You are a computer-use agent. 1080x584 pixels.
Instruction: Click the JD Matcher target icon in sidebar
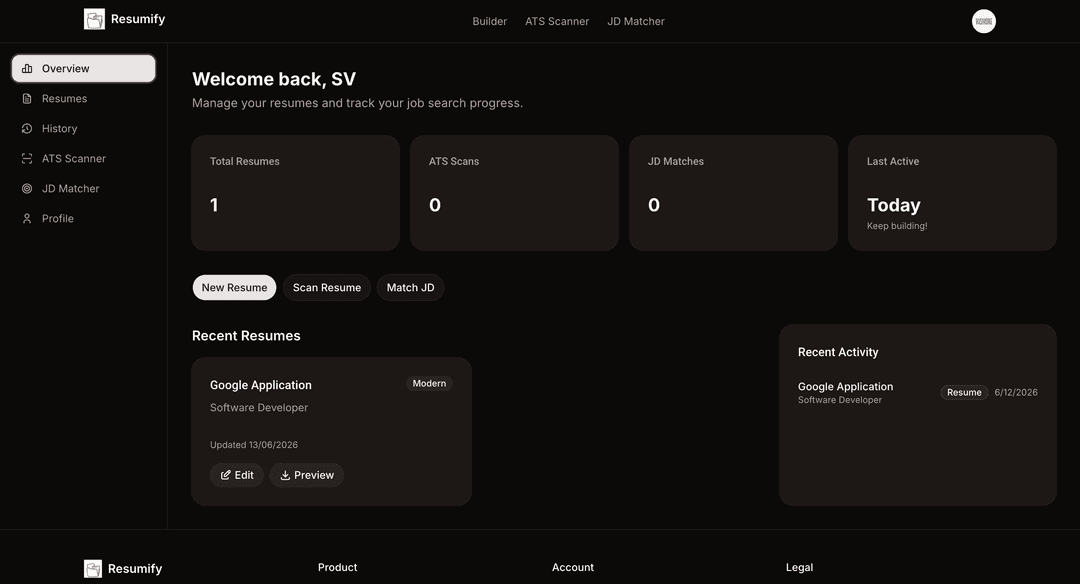click(x=27, y=189)
